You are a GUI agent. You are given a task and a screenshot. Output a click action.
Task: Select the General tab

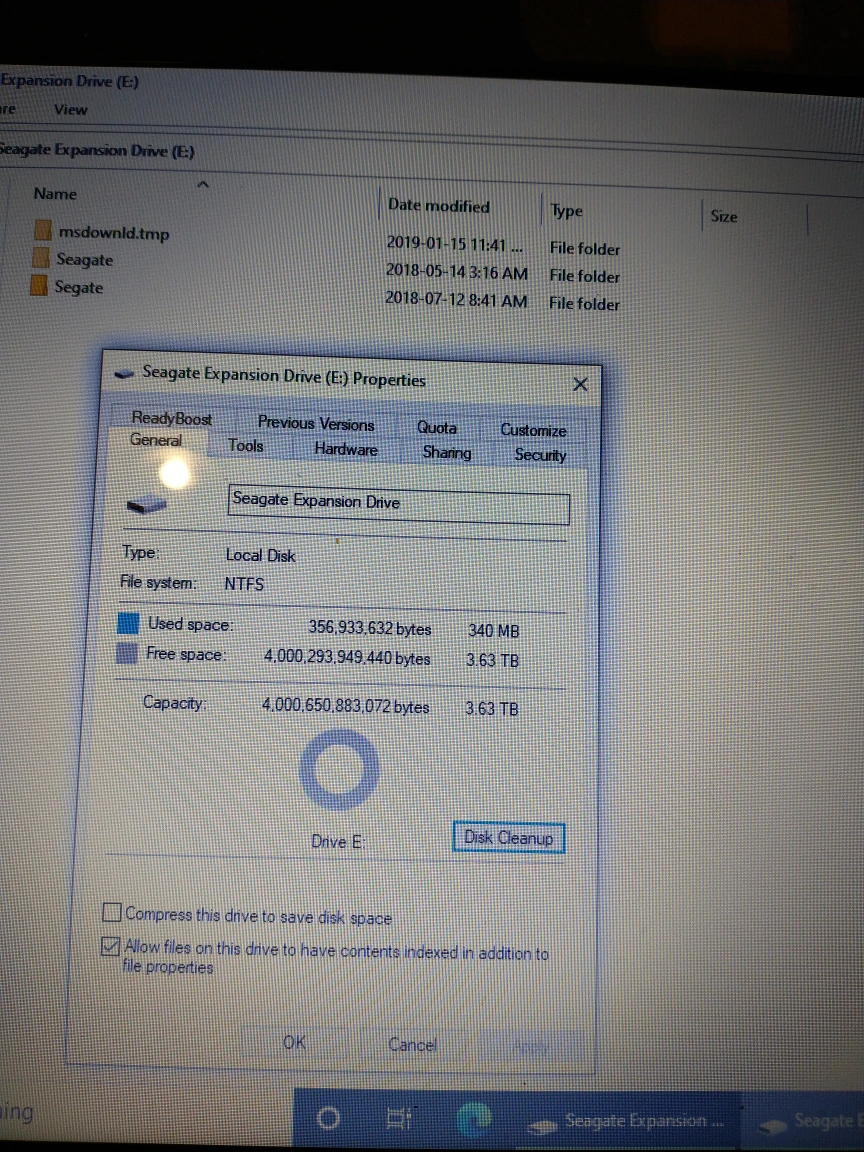(x=156, y=440)
